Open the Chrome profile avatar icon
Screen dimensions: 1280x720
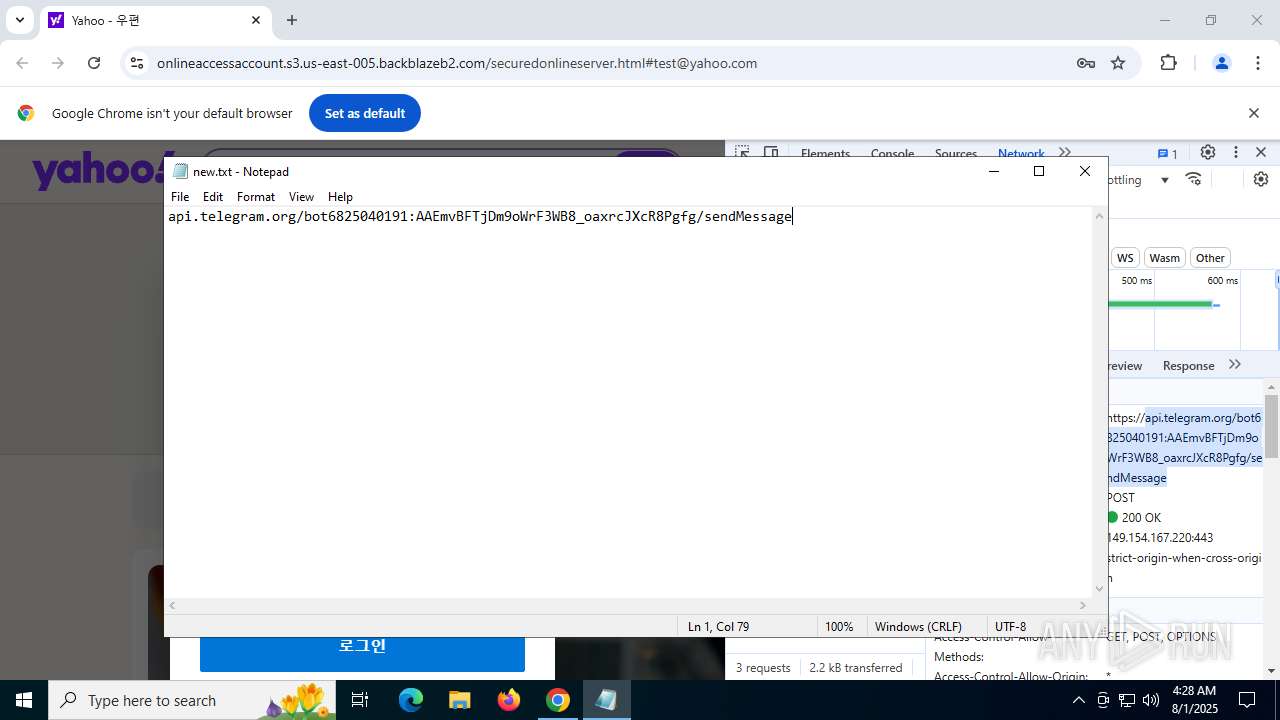pyautogui.click(x=1221, y=63)
